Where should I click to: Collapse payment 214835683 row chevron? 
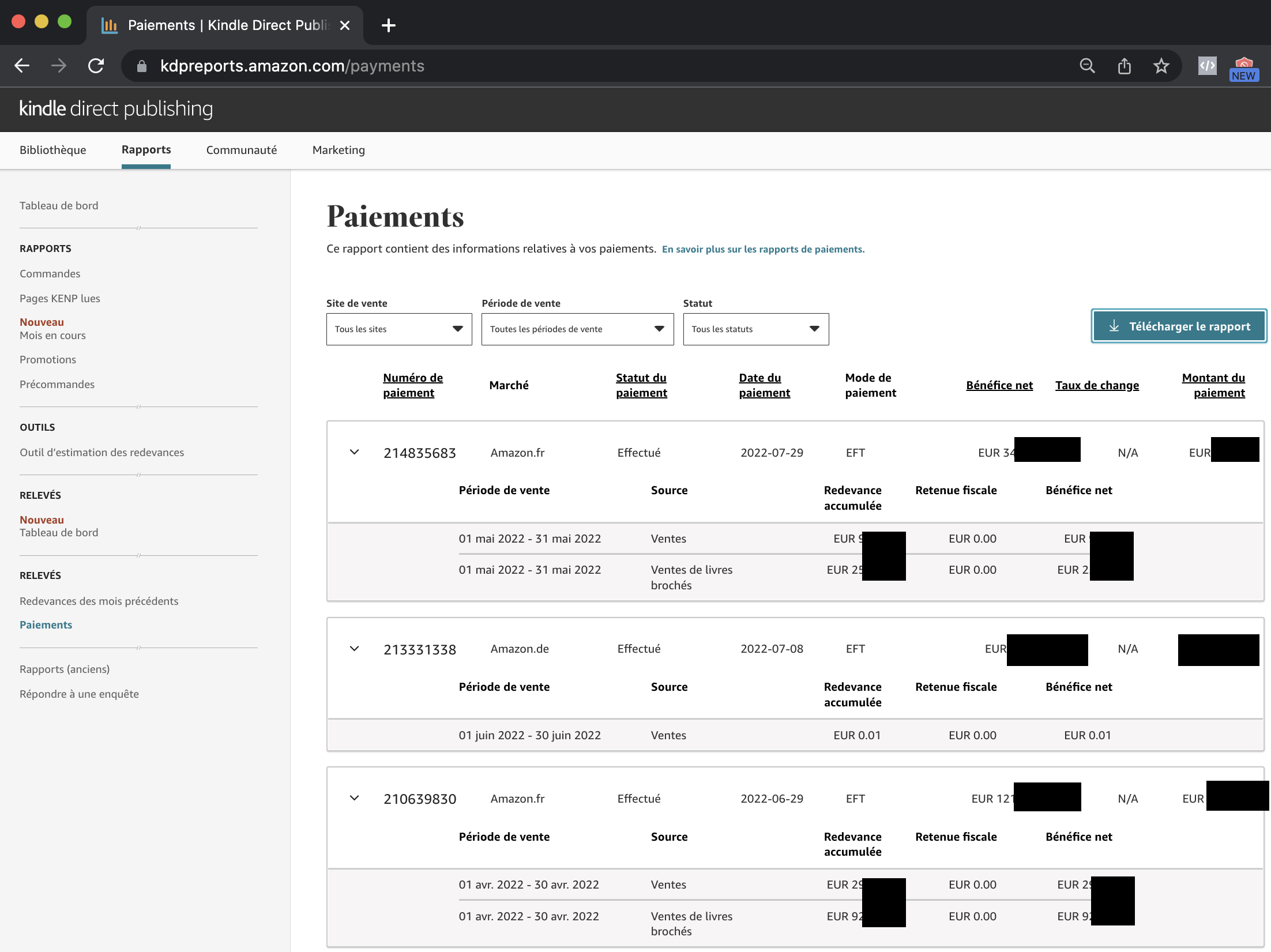tap(355, 452)
